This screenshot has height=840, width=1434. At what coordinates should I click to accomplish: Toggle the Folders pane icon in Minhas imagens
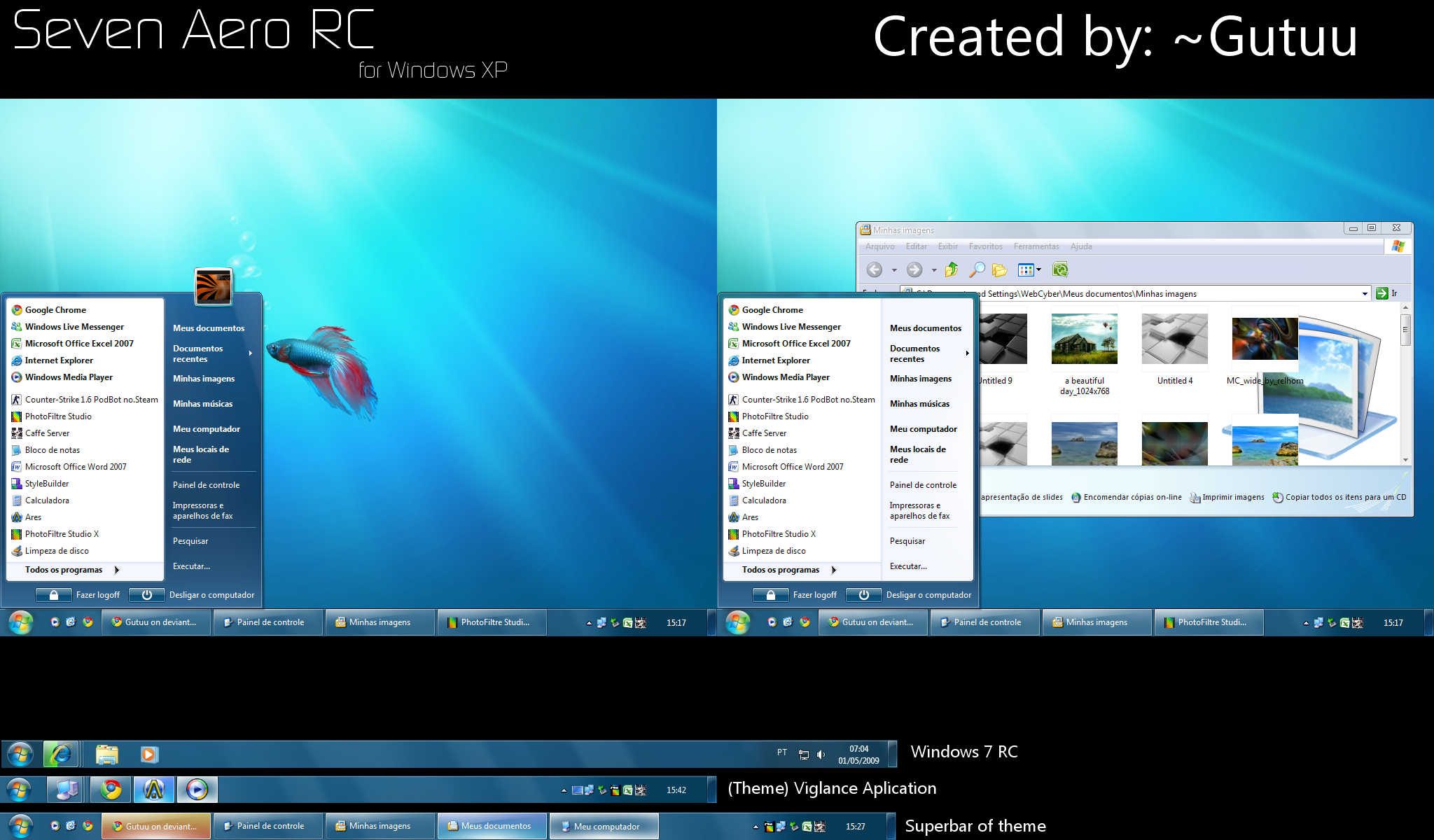coord(1000,269)
